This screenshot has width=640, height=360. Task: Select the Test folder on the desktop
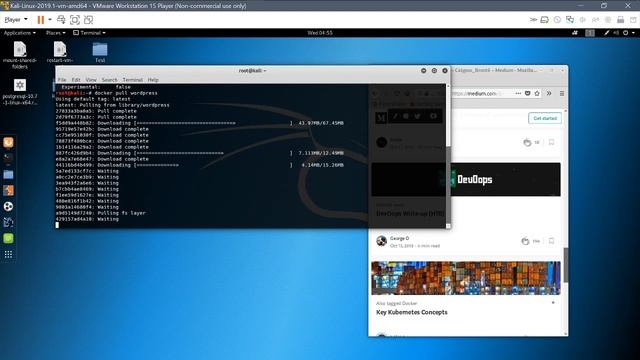100,52
